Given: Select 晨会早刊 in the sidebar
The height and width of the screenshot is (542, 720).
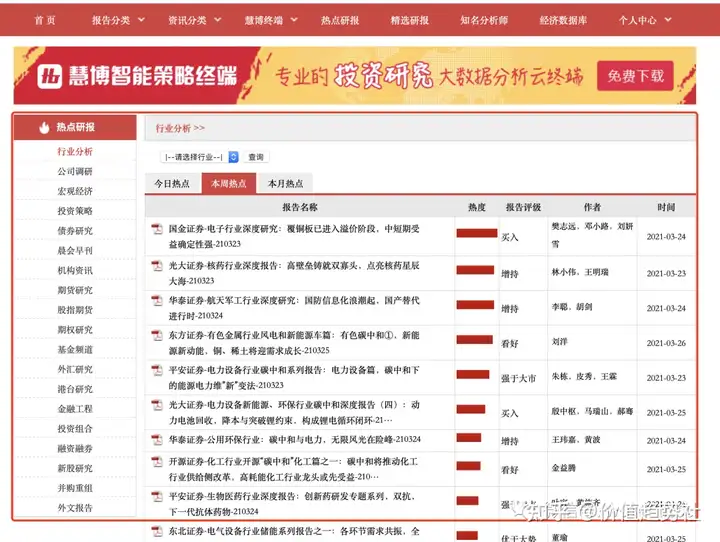Looking at the screenshot, I should pyautogui.click(x=75, y=250).
